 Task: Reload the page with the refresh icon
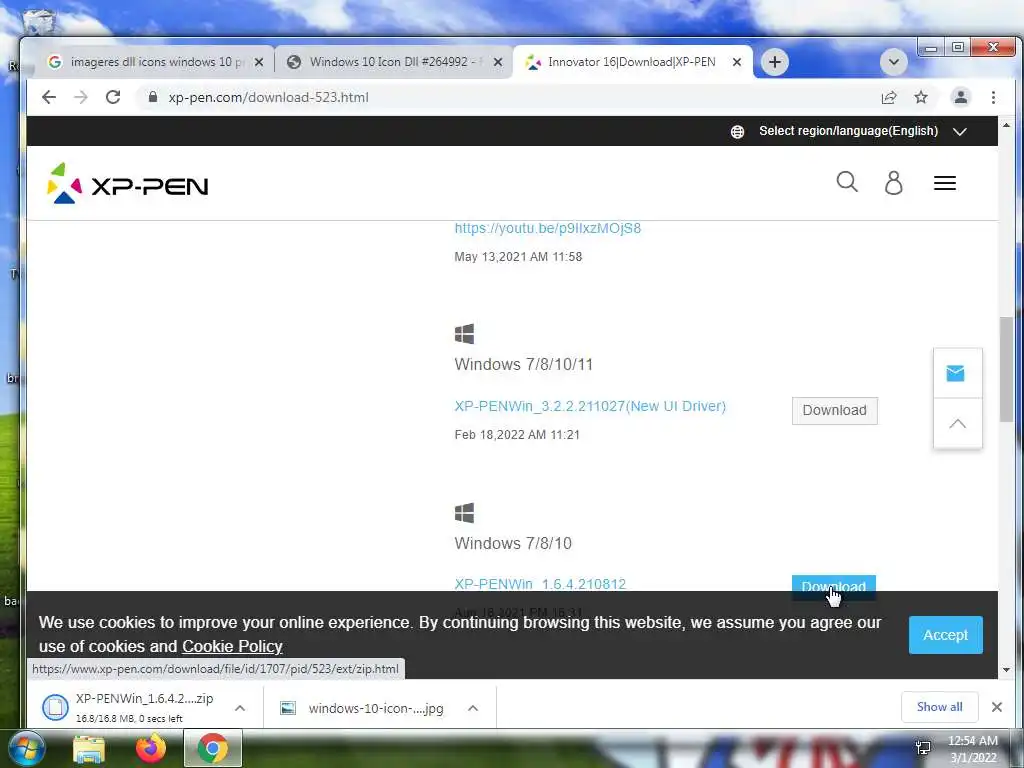pyautogui.click(x=113, y=97)
